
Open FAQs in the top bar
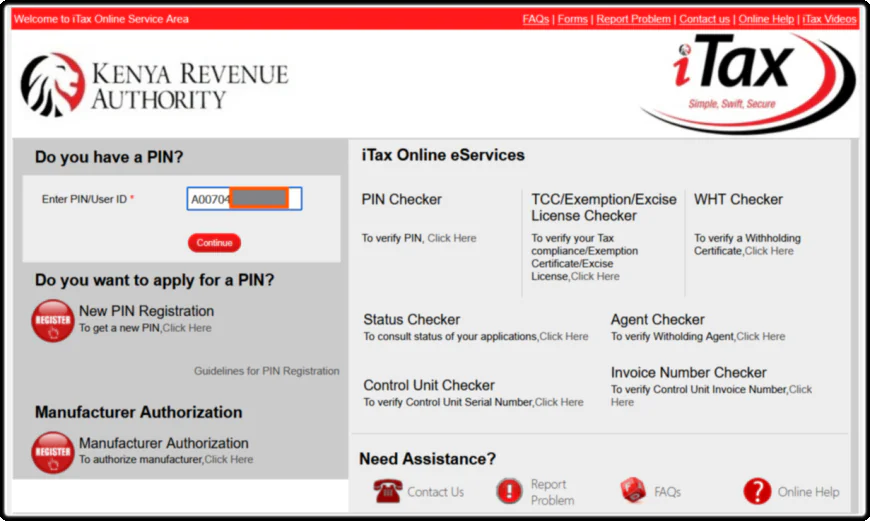[x=535, y=19]
